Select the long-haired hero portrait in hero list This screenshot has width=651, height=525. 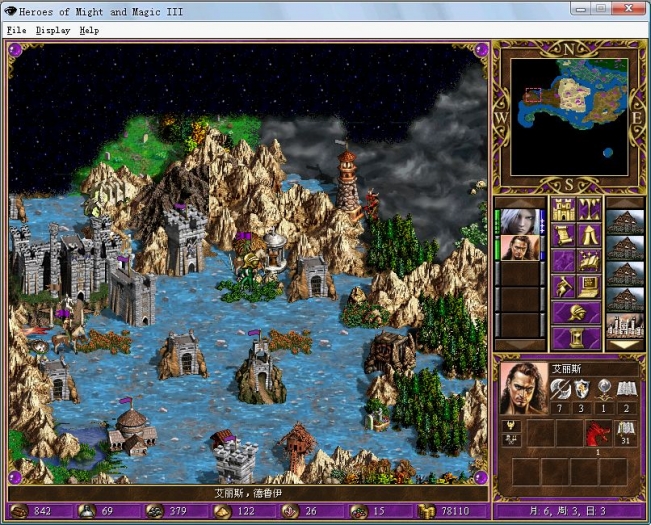click(x=520, y=248)
